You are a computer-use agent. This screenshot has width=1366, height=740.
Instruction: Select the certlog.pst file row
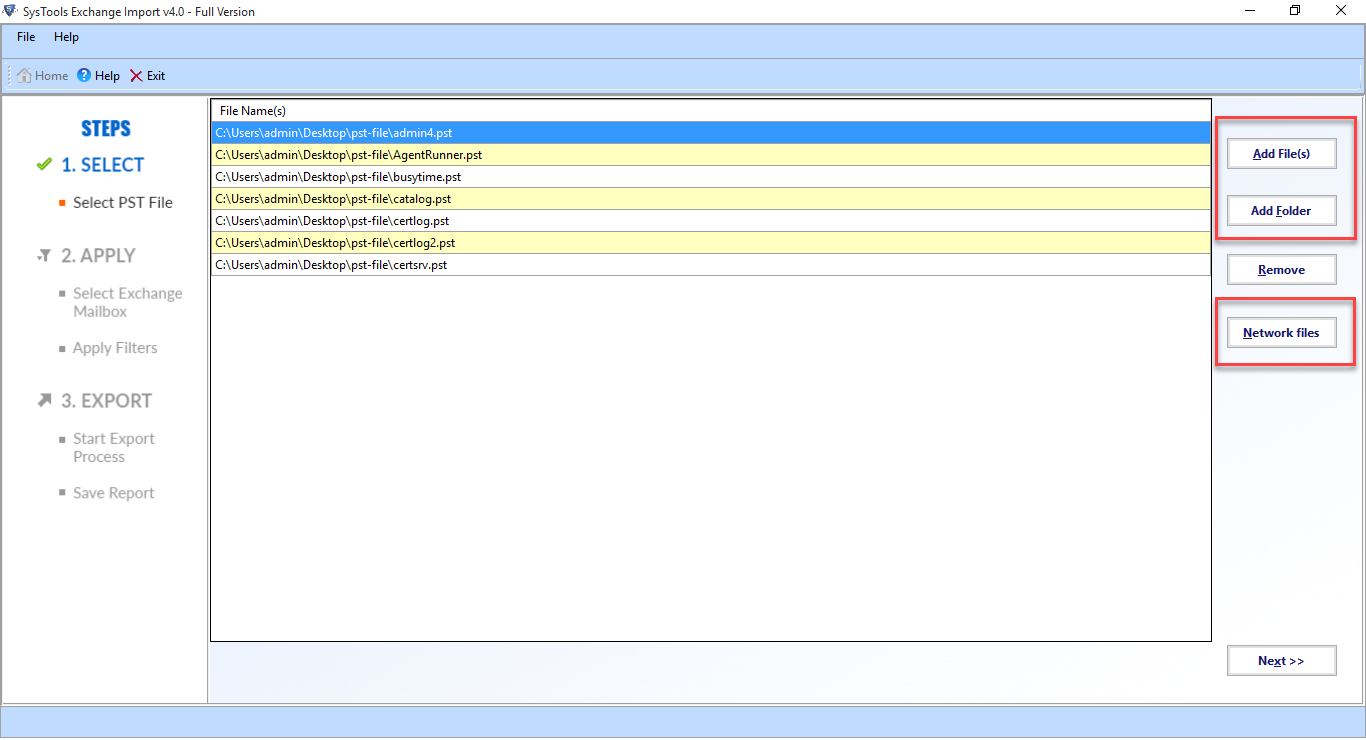tap(710, 221)
